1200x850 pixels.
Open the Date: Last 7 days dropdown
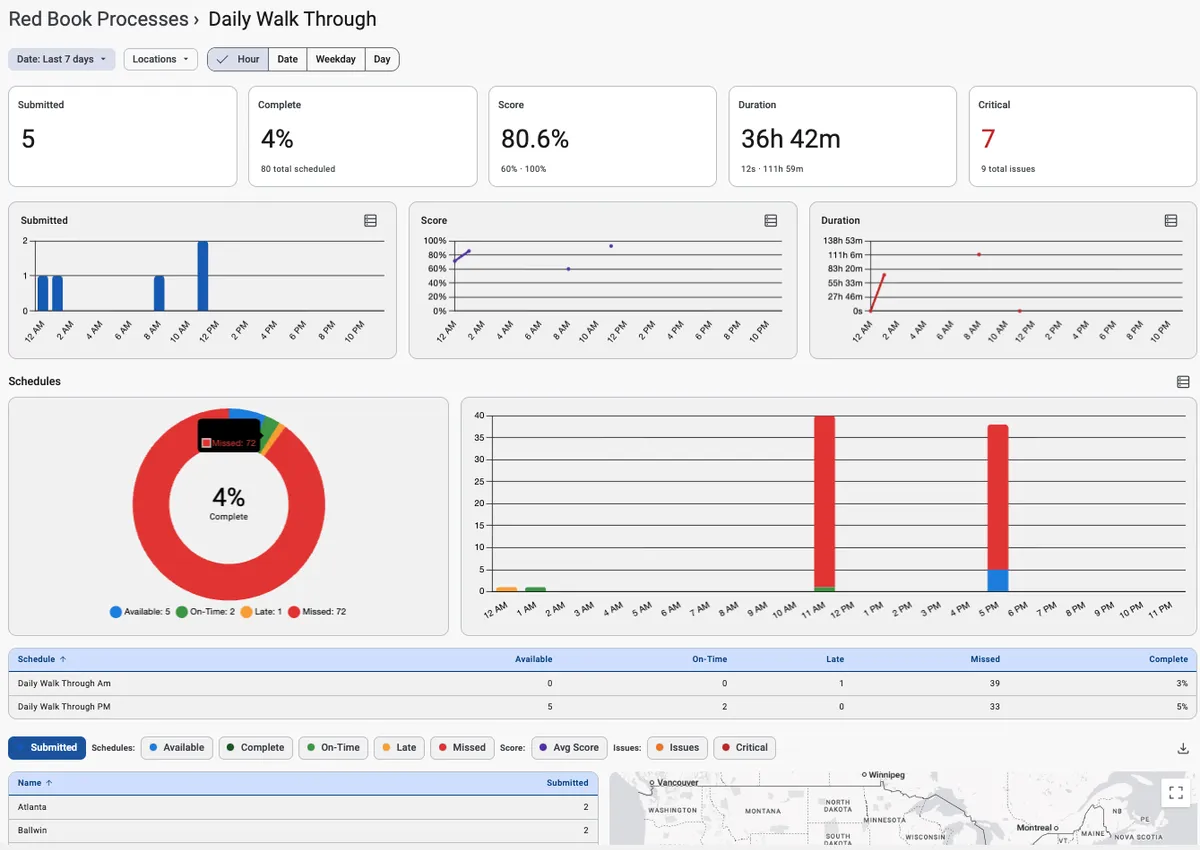[x=62, y=59]
